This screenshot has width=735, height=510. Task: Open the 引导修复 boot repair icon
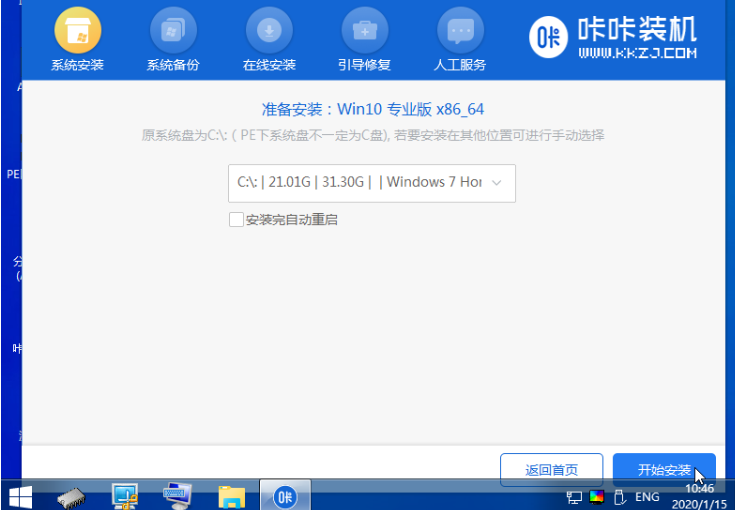pos(365,31)
